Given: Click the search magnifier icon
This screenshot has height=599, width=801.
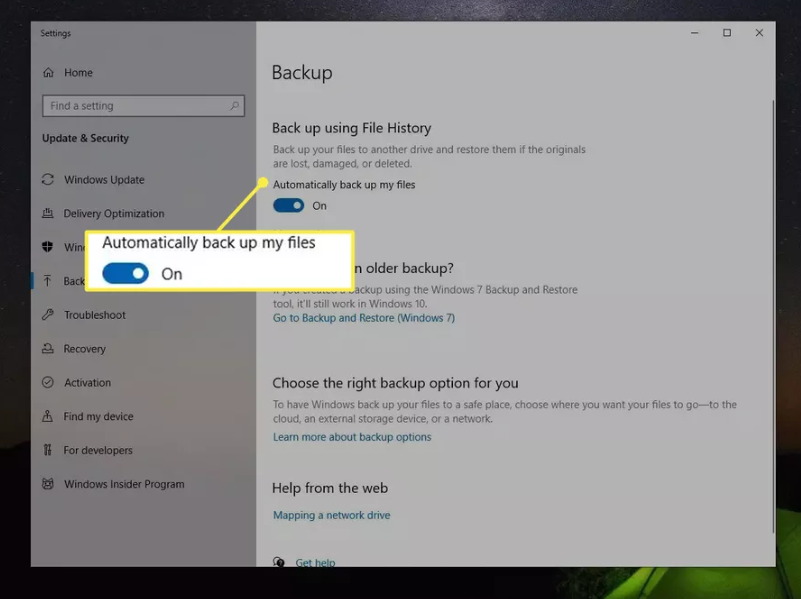Looking at the screenshot, I should click(234, 106).
